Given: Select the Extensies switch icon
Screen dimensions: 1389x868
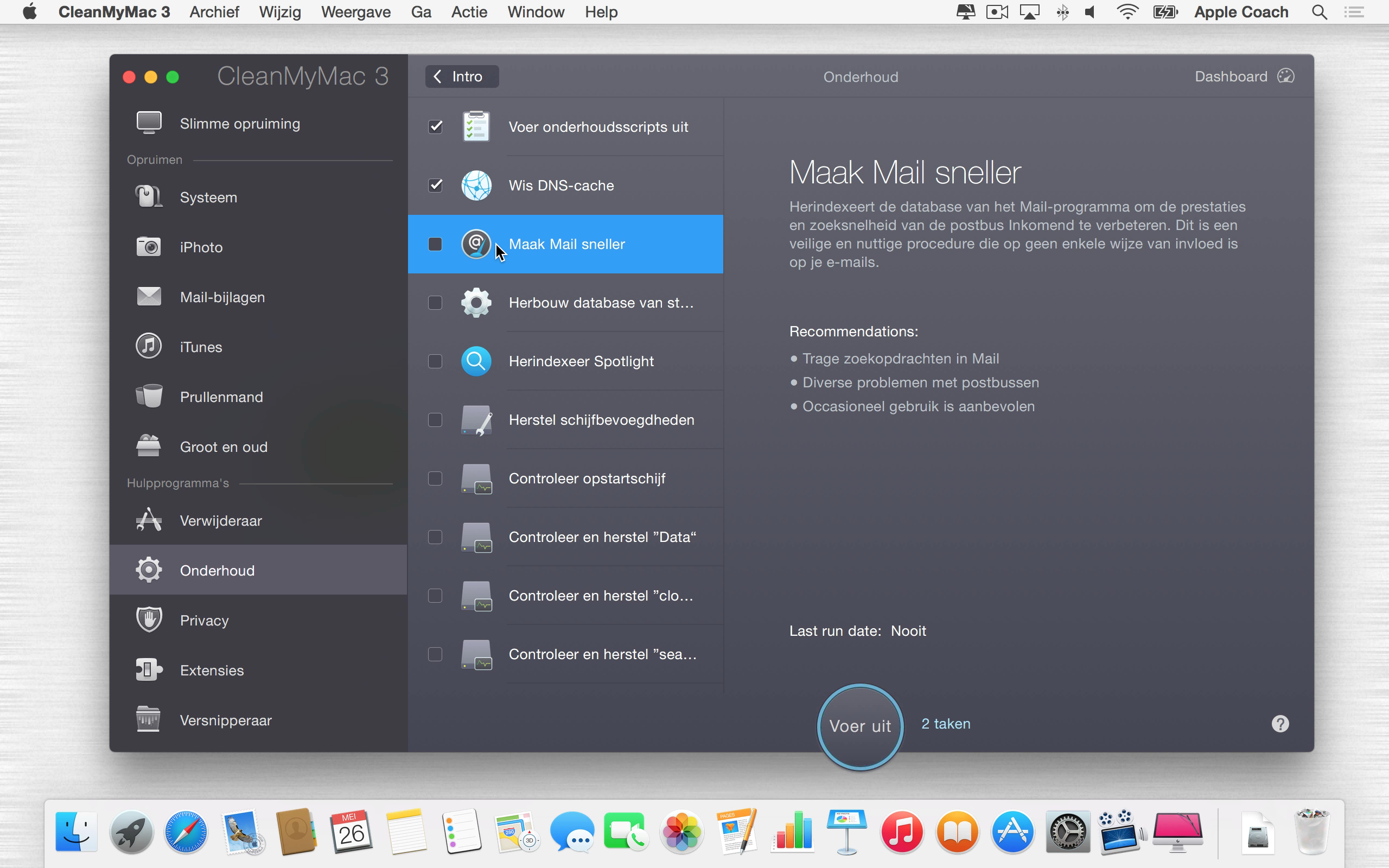Looking at the screenshot, I should point(149,670).
